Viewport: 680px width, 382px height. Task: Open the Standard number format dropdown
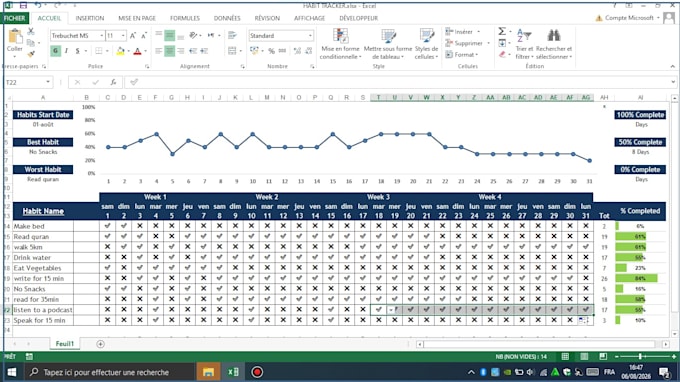tap(310, 36)
